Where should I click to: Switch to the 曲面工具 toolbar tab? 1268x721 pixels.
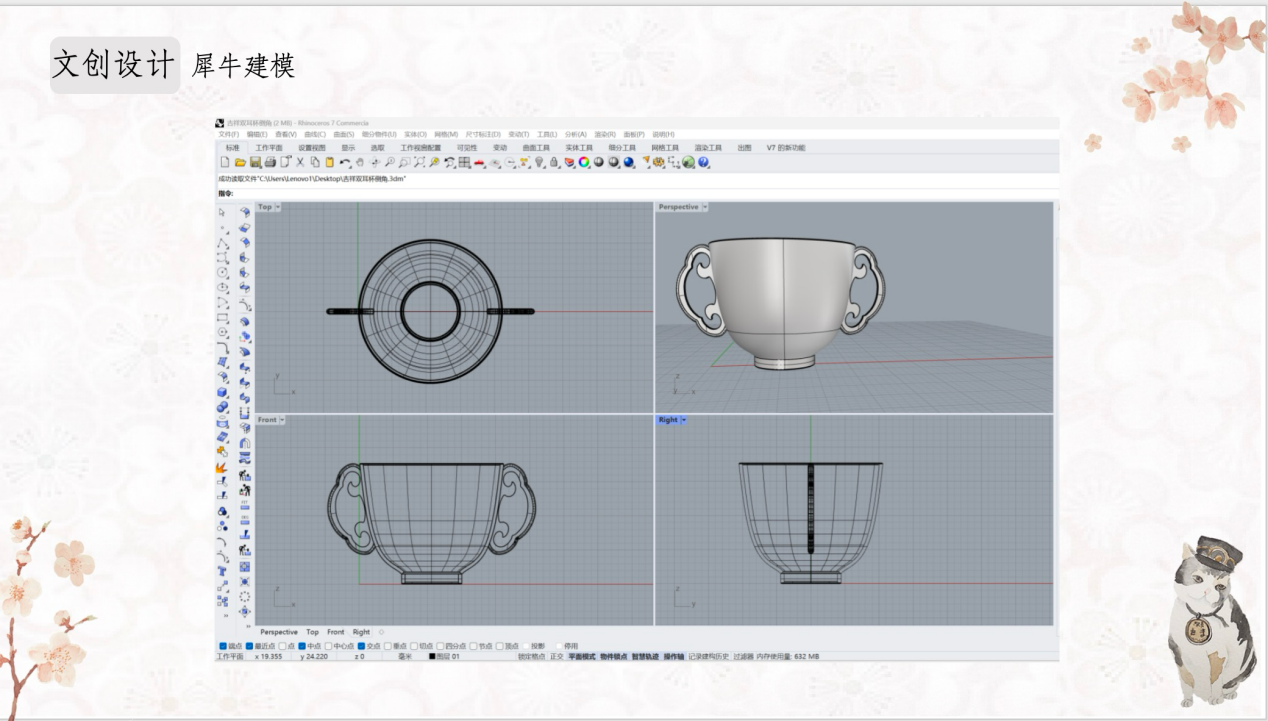[536, 147]
